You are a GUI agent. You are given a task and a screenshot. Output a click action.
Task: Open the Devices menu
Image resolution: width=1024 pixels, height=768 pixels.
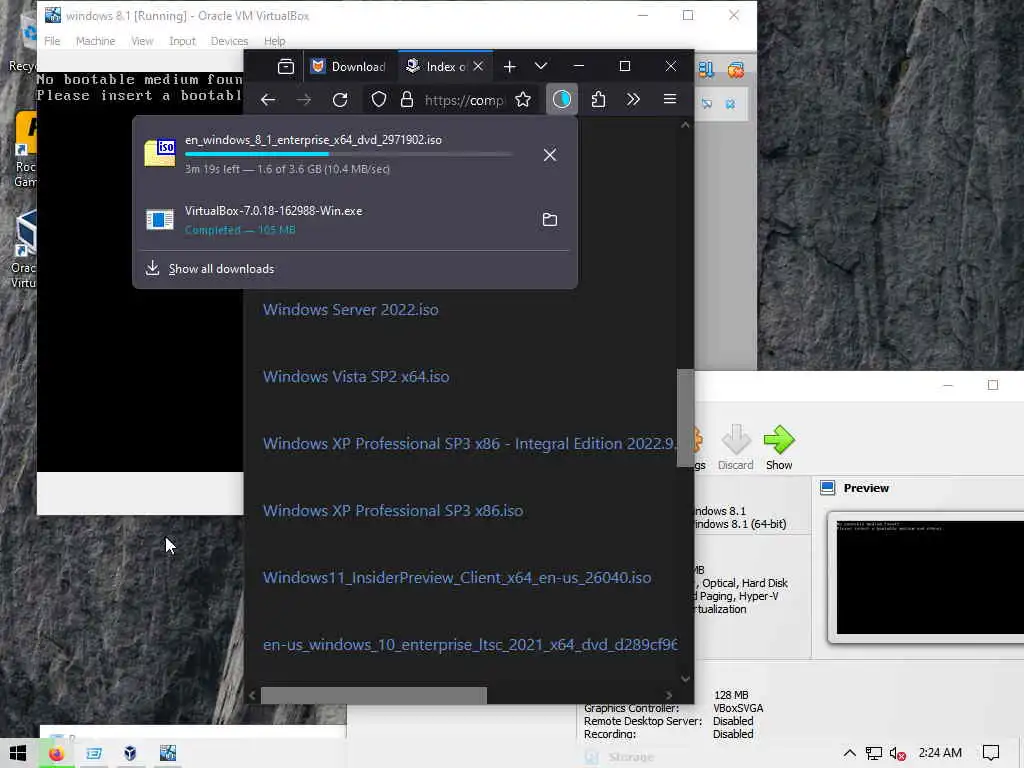pos(229,41)
